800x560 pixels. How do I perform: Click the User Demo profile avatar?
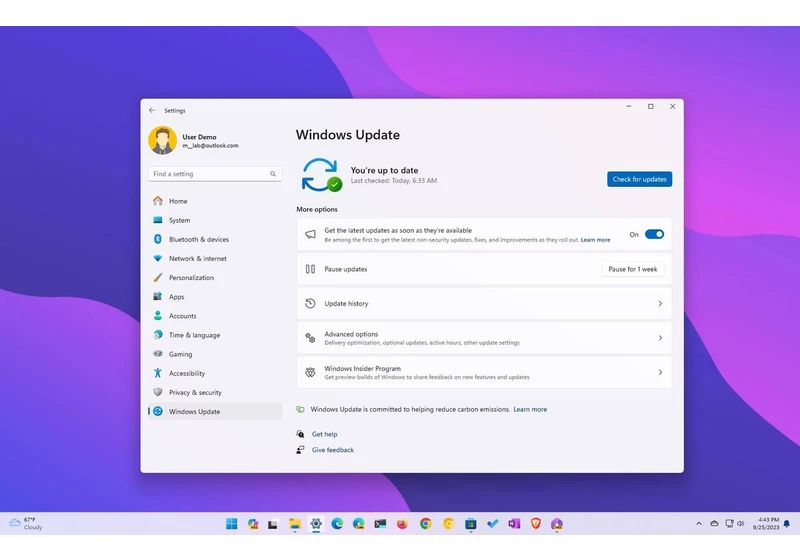(163, 140)
